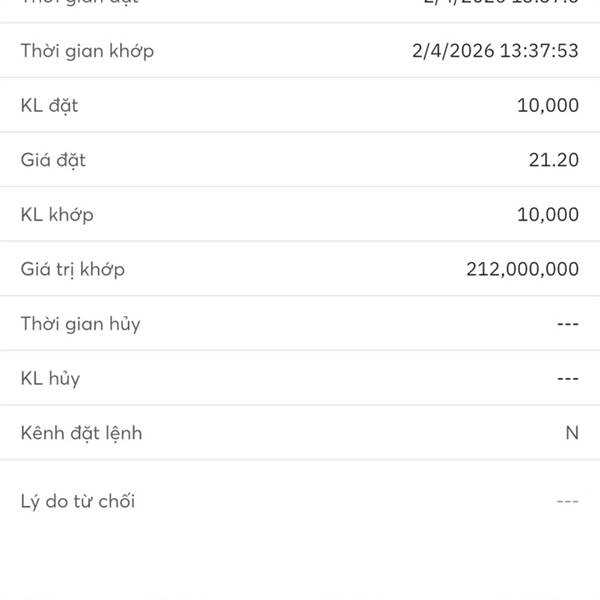Click the empty value for Thời gian hủy
This screenshot has height=600, width=600.
tap(567, 324)
